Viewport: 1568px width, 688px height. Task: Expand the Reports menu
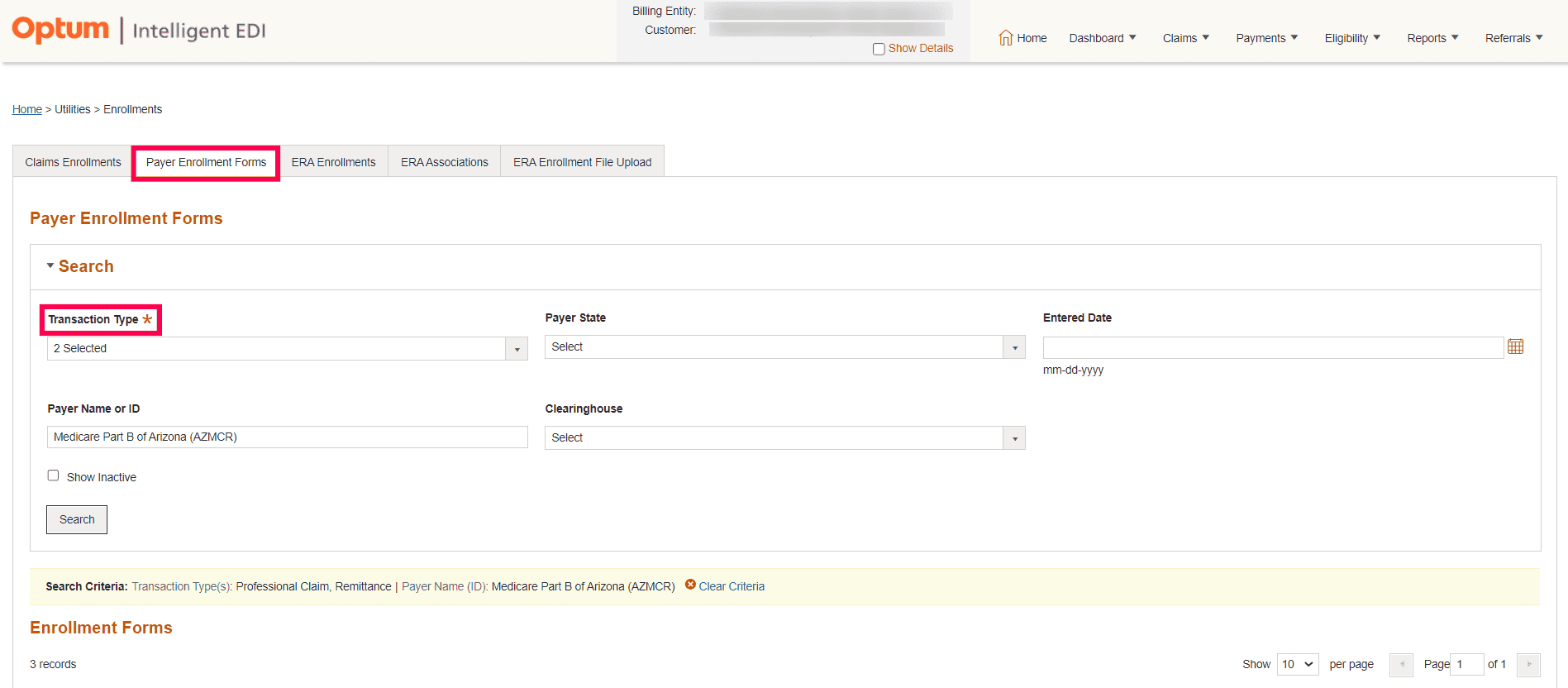click(1432, 38)
